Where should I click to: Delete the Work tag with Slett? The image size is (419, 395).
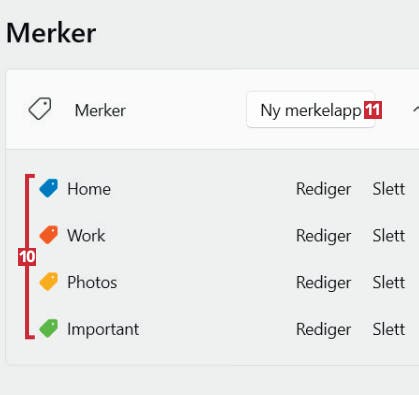[389, 236]
